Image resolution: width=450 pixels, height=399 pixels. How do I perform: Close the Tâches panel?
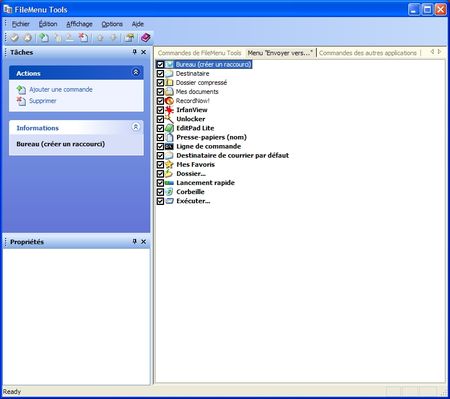pyautogui.click(x=144, y=52)
